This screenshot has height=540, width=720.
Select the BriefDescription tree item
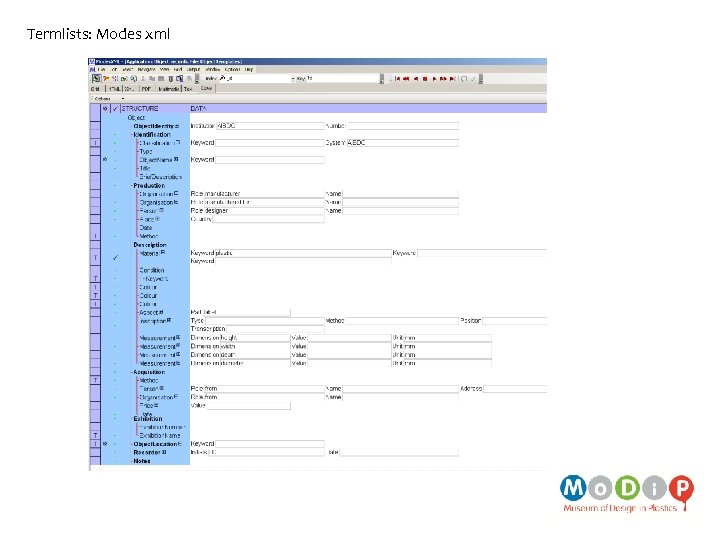161,177
